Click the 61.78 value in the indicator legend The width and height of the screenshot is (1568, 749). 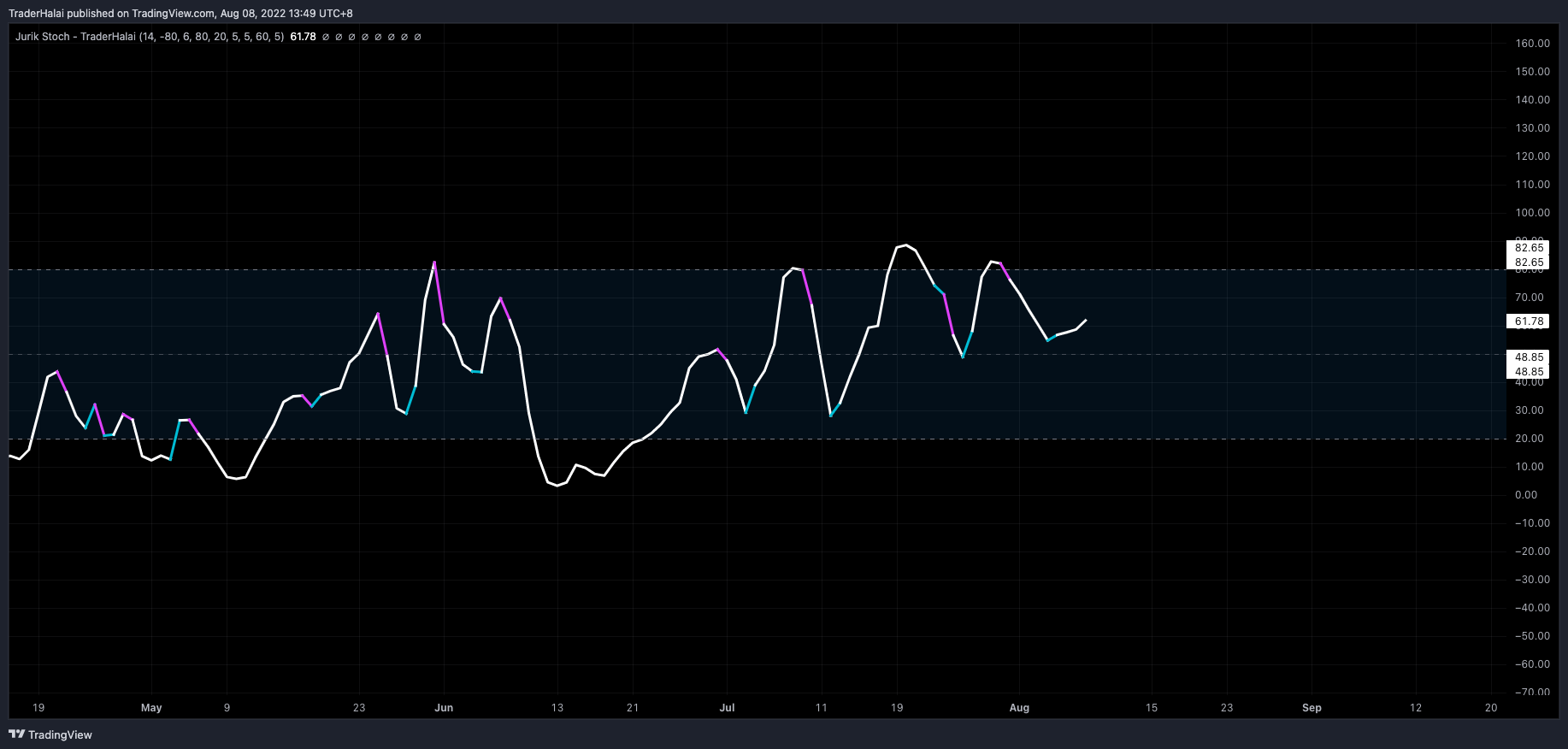303,37
